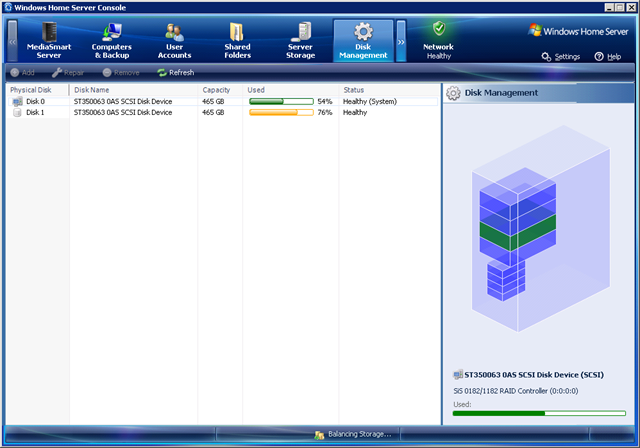Click the Repair wrench button
Screen dimensions: 640x448
(68, 73)
